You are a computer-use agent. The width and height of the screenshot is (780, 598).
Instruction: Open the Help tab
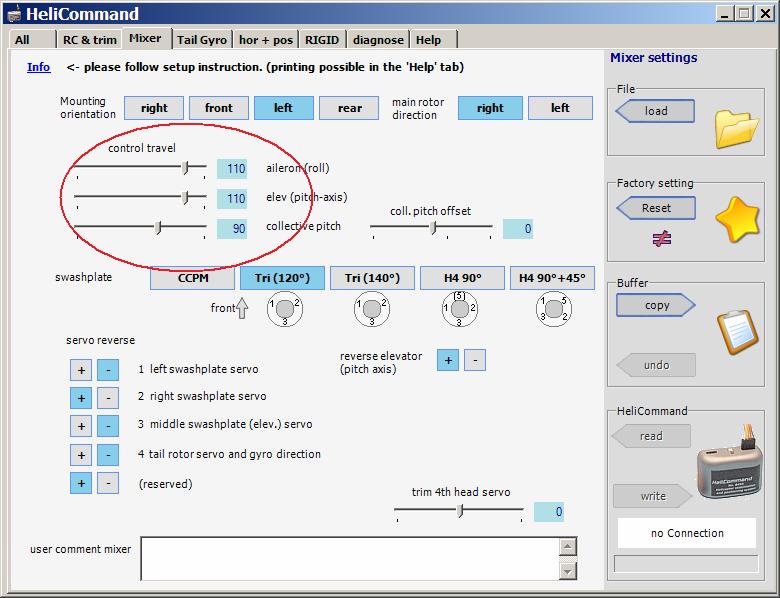[432, 39]
